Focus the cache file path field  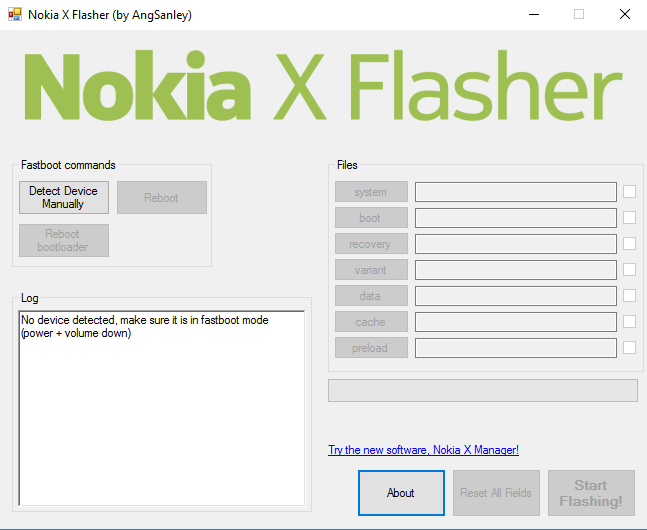coord(516,322)
